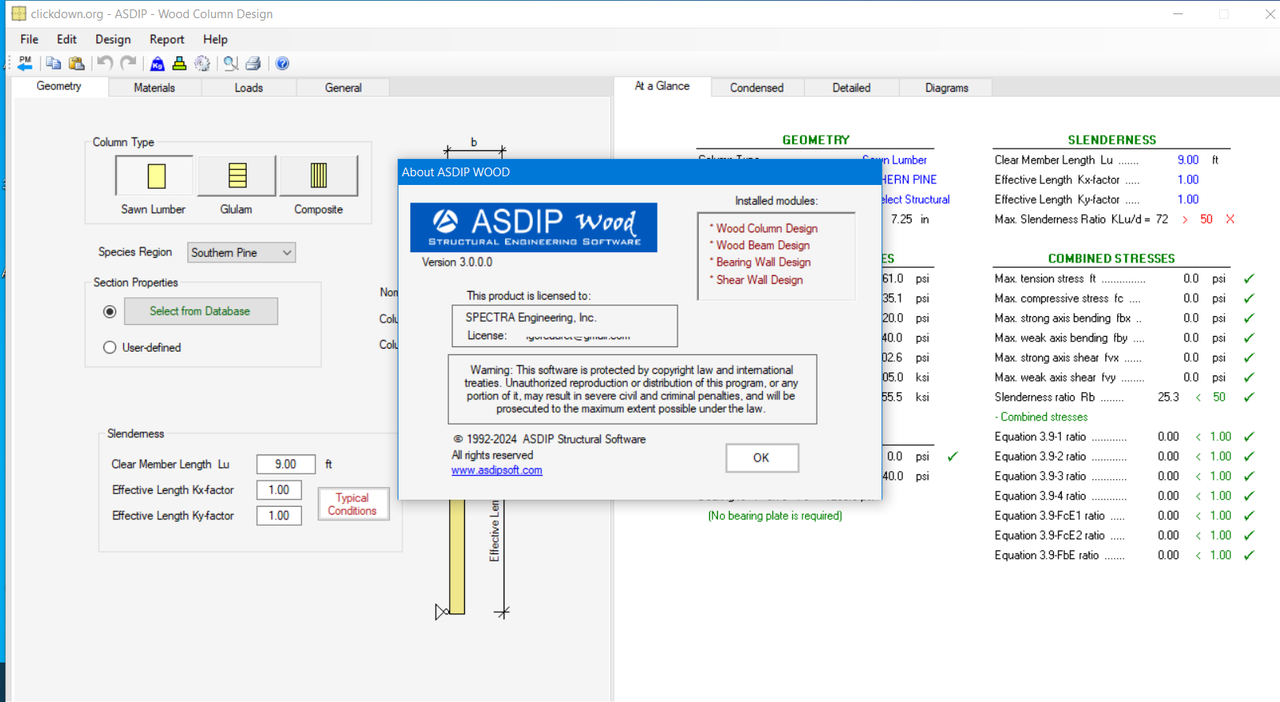This screenshot has height=702, width=1280.
Task: Switch to the Condensed tab
Action: coord(757,88)
